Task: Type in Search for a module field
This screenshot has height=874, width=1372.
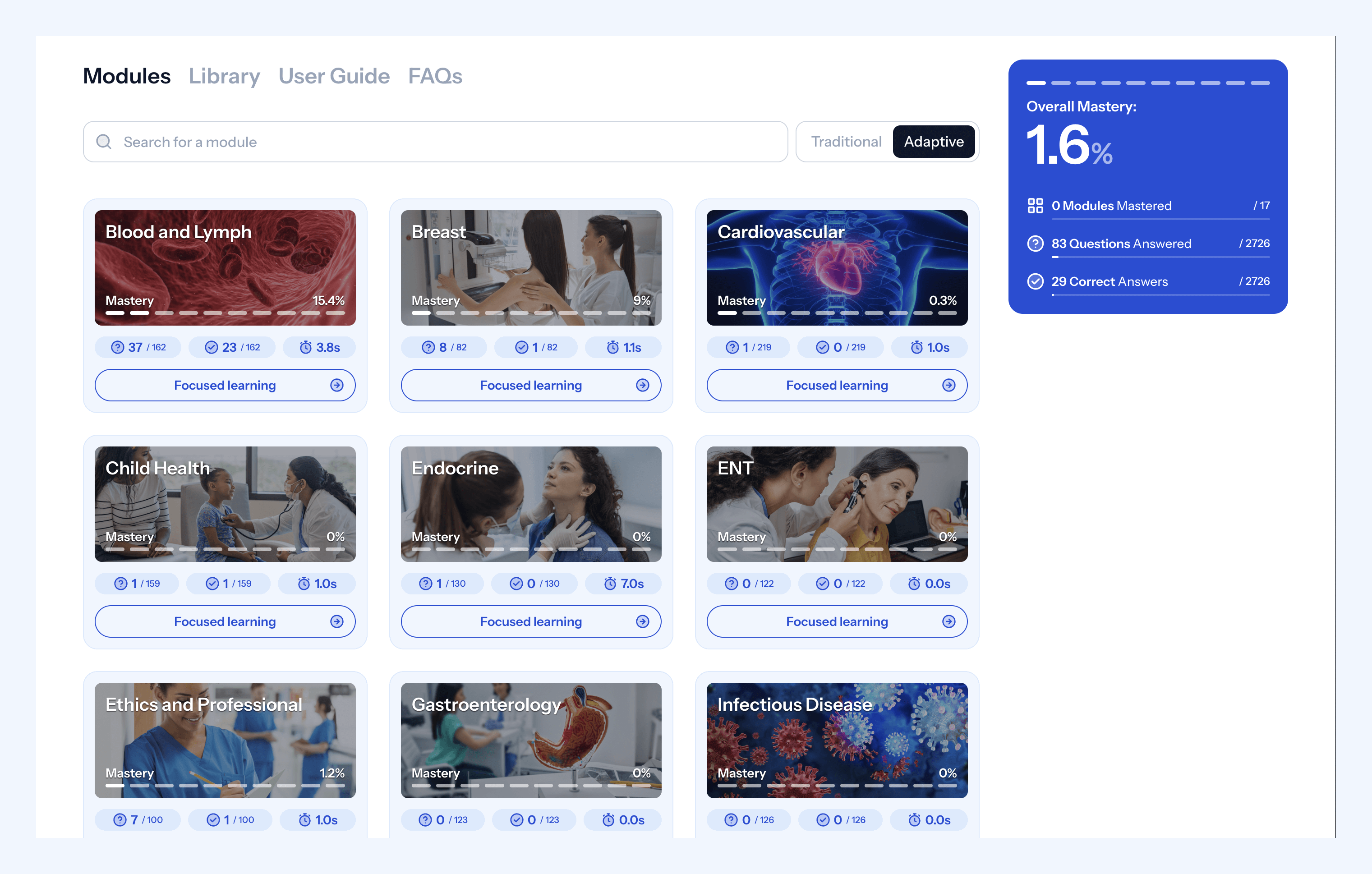Action: [435, 141]
